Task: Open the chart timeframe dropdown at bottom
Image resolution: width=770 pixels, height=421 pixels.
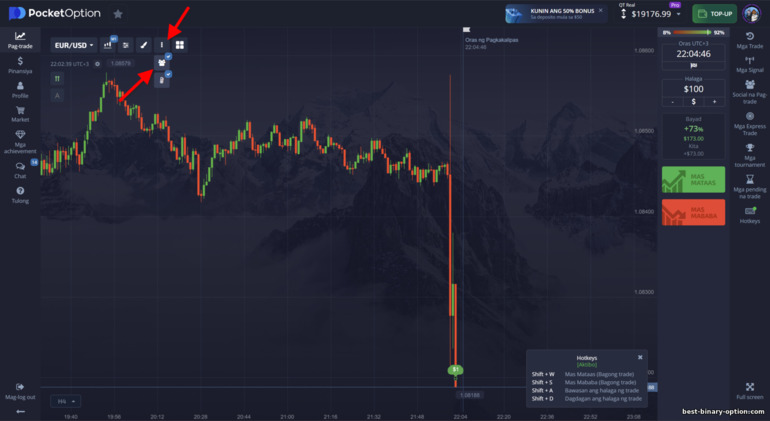Action: 68,401
